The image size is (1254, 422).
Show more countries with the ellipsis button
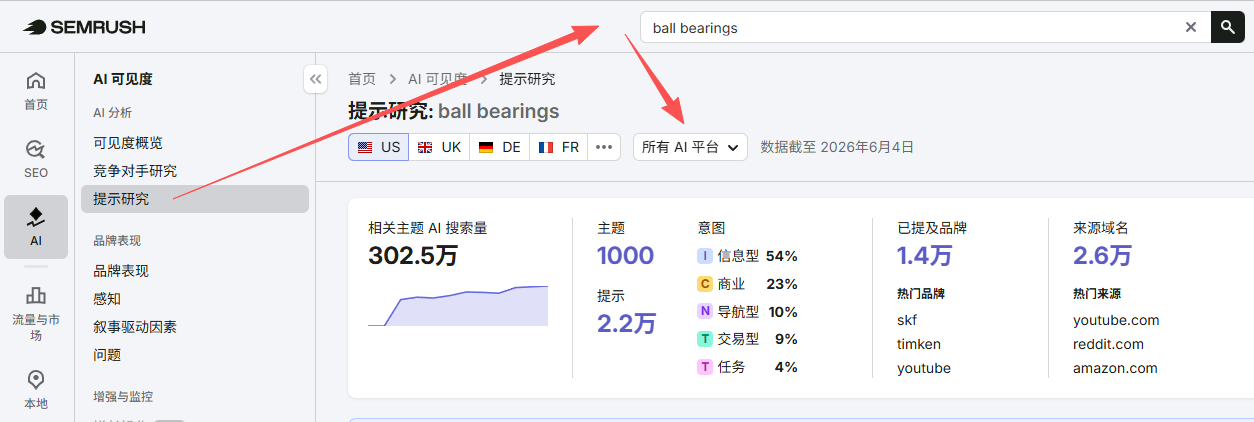(604, 147)
